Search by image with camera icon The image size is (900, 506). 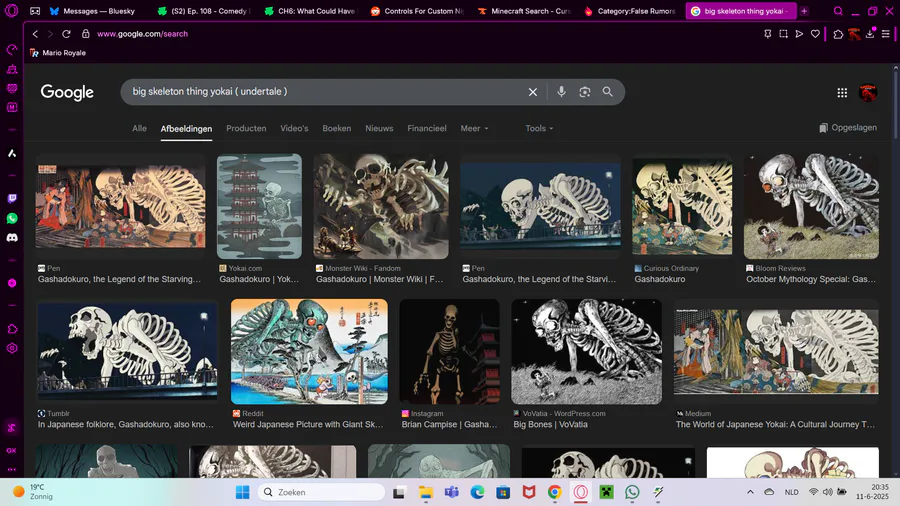[584, 92]
